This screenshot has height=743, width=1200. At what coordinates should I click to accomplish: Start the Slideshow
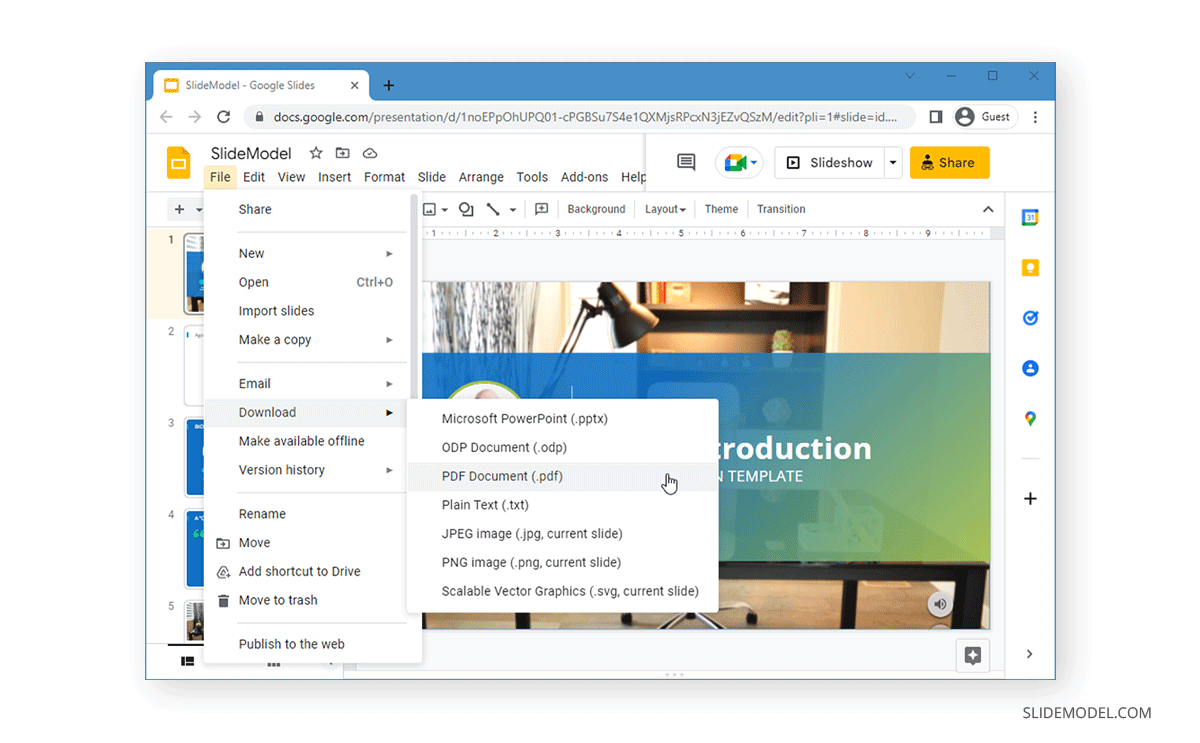click(x=829, y=162)
